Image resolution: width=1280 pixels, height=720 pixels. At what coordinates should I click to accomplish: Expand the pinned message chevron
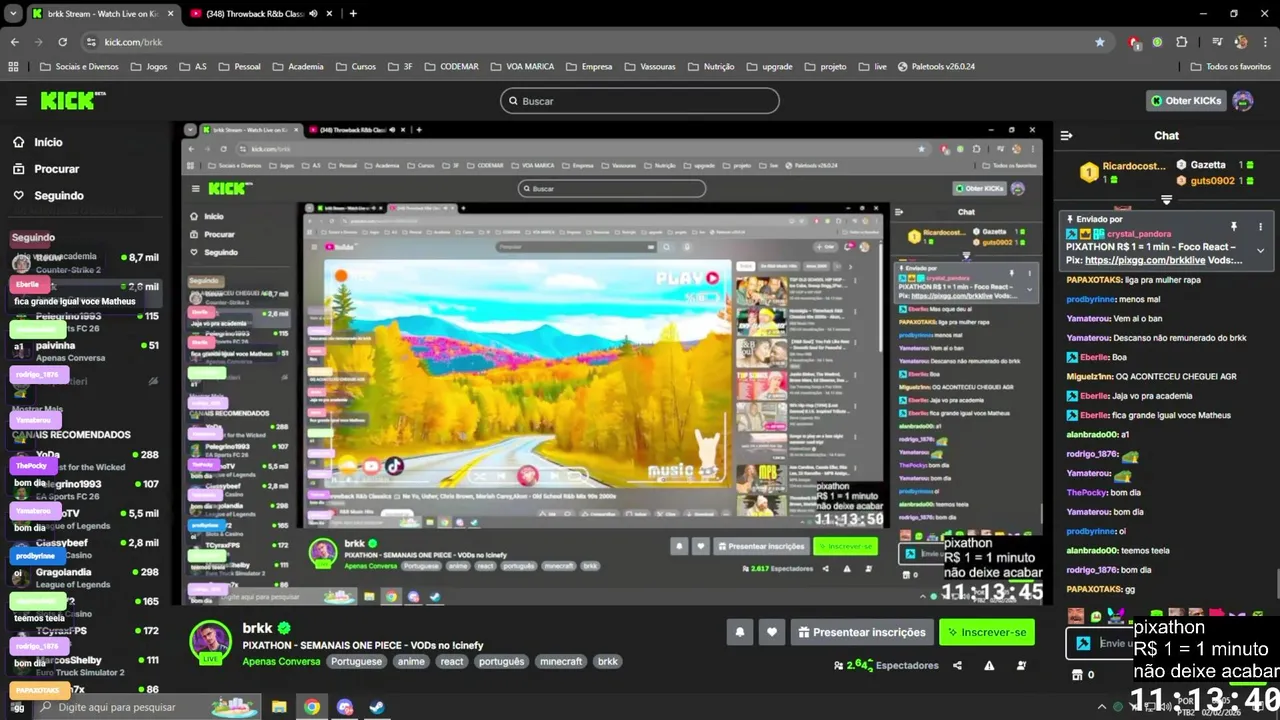[x=1260, y=251]
